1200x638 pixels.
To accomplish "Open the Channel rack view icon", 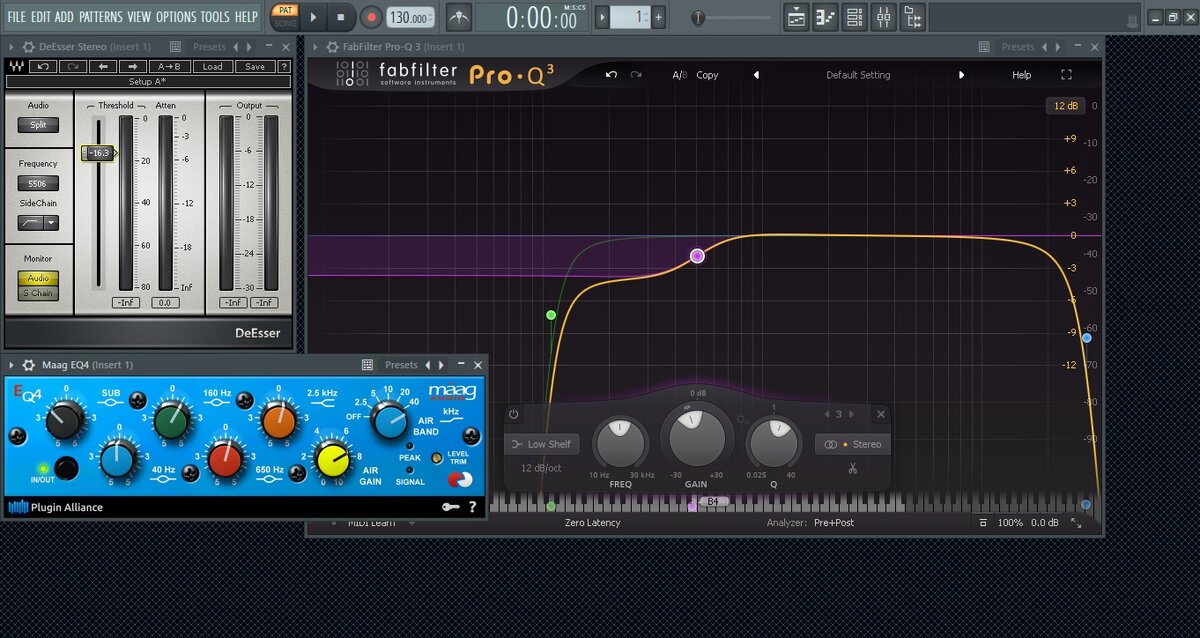I will tap(855, 17).
